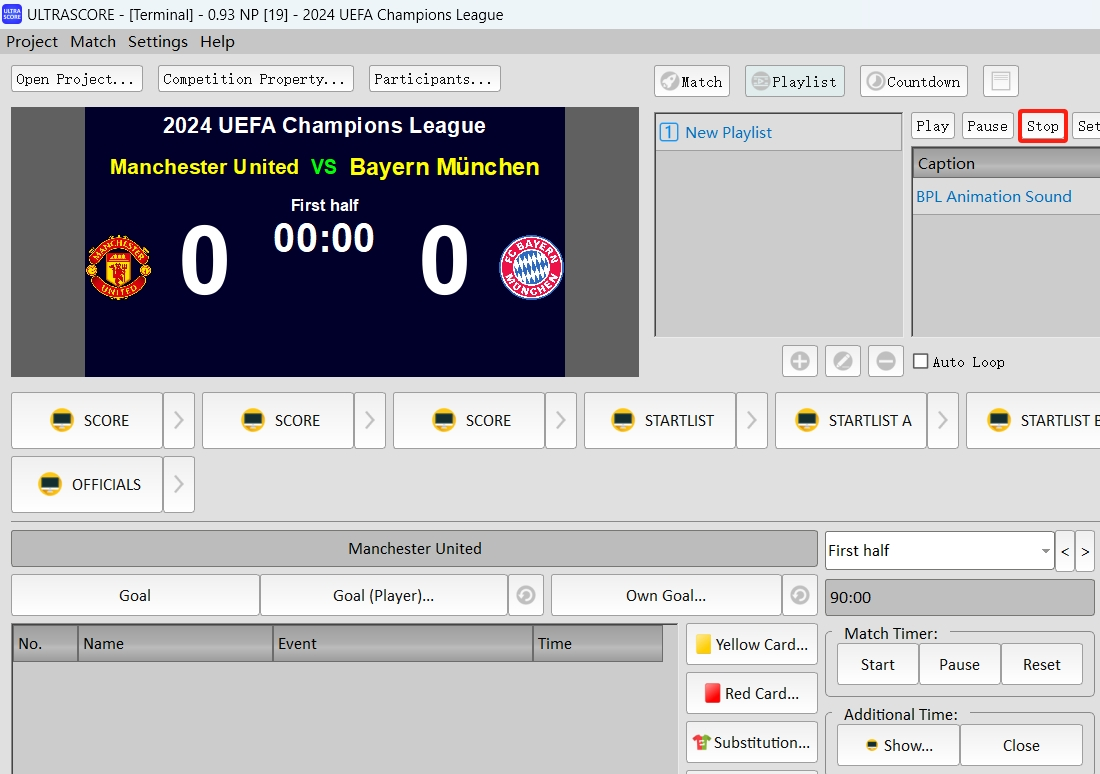Click the edit playlist pencil icon
The width and height of the screenshot is (1100, 774).
click(x=843, y=361)
